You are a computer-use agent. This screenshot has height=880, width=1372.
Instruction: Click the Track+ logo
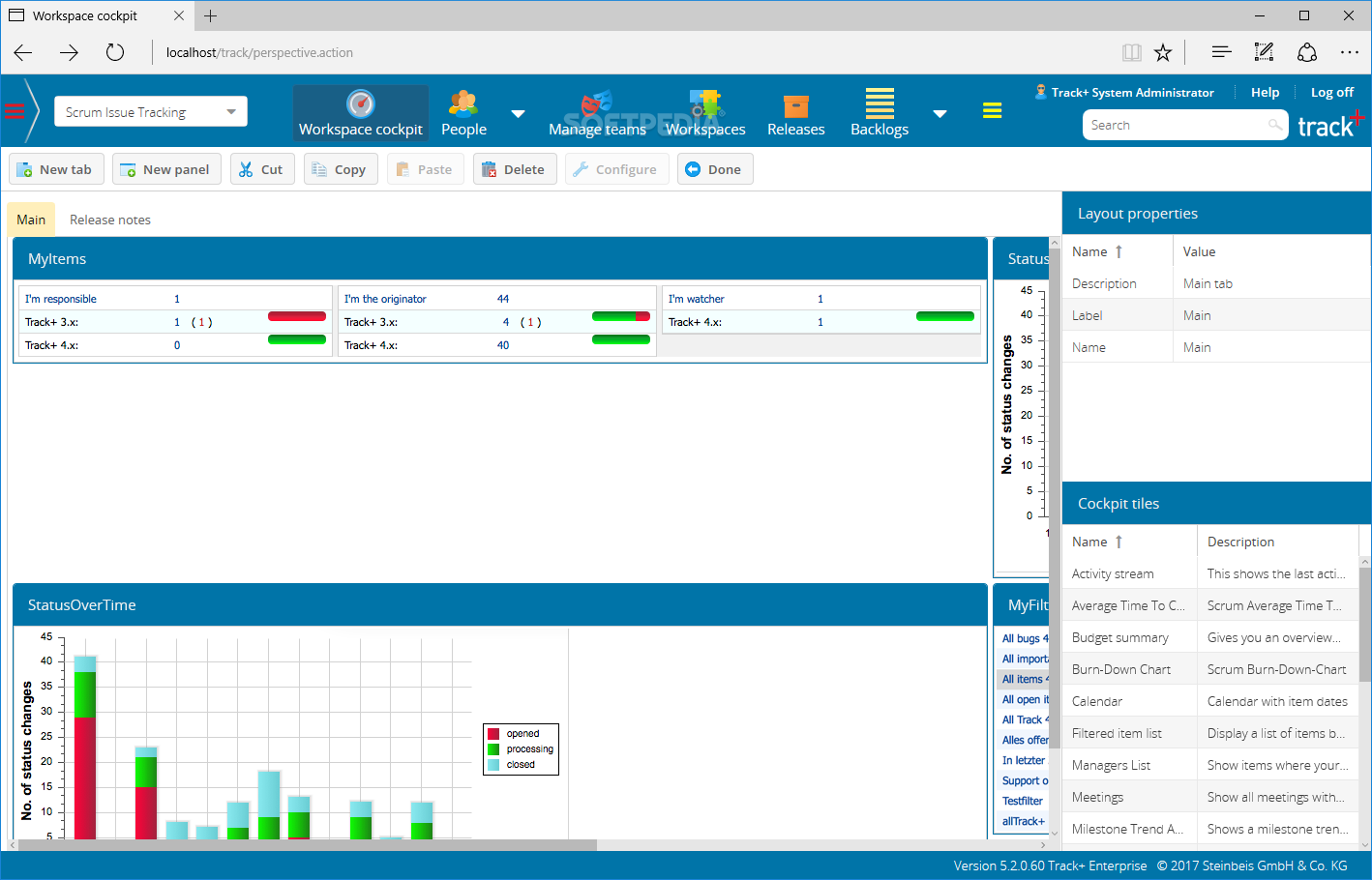[x=1330, y=124]
